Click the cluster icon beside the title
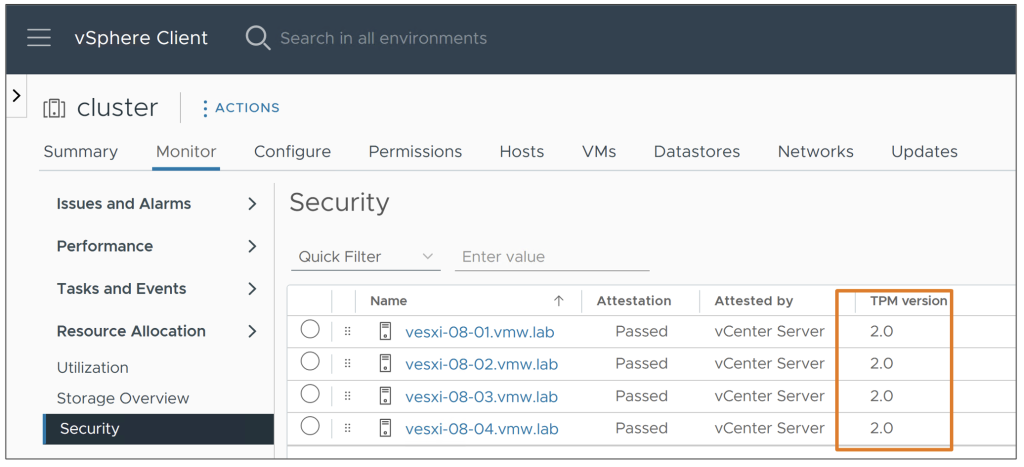1024x467 pixels. click(x=54, y=108)
